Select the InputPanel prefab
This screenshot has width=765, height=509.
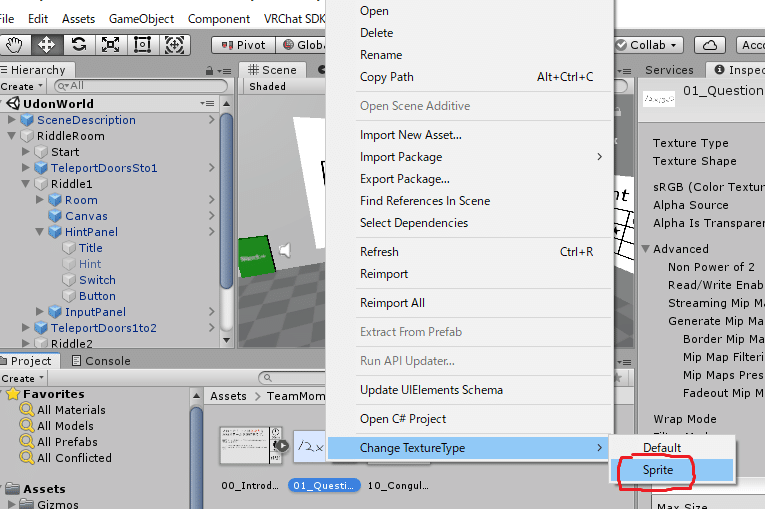click(x=95, y=312)
